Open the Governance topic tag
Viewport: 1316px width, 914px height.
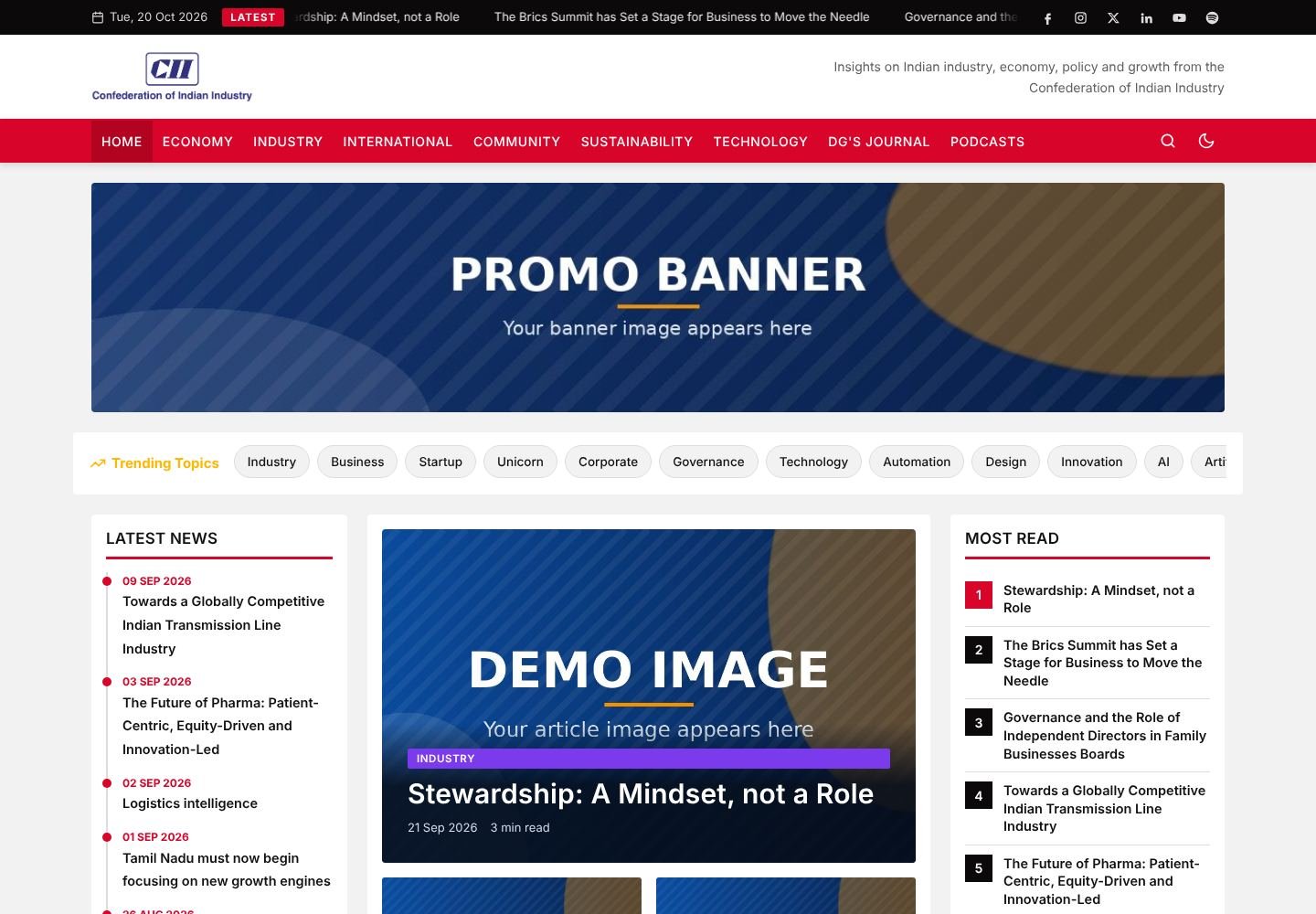coord(708,462)
